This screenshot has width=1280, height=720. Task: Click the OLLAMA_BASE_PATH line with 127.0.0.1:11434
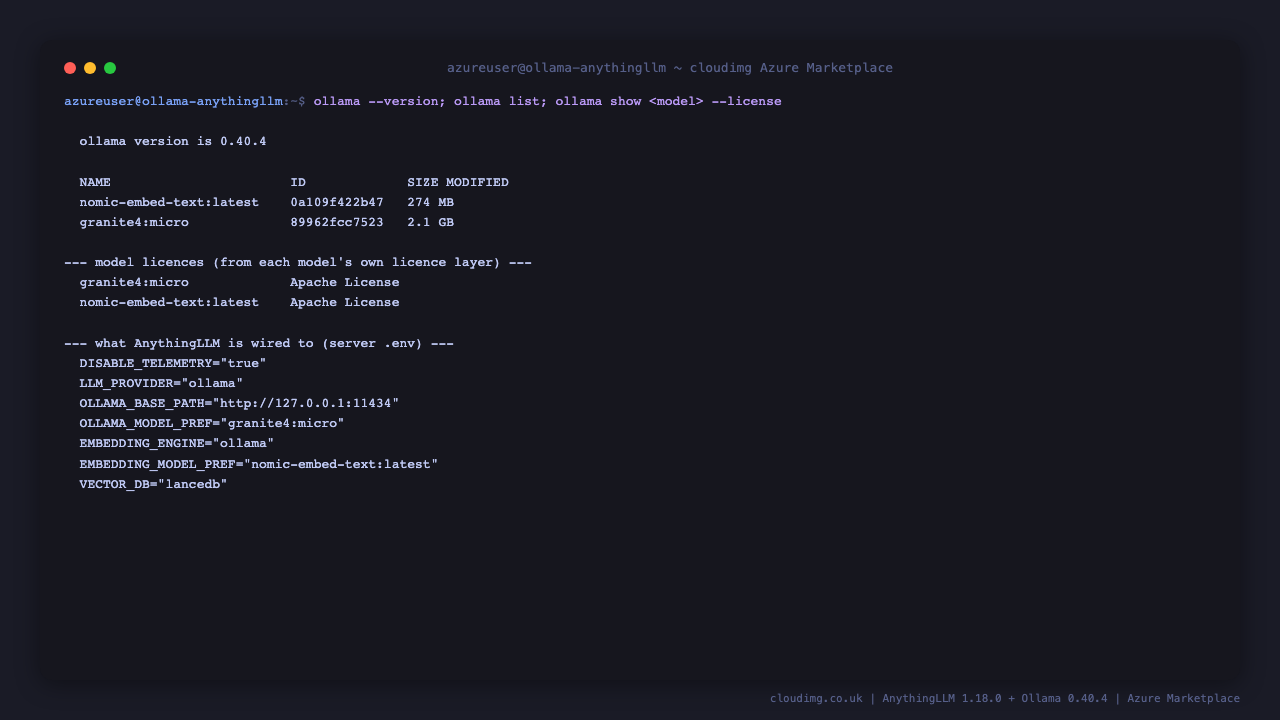(x=239, y=403)
